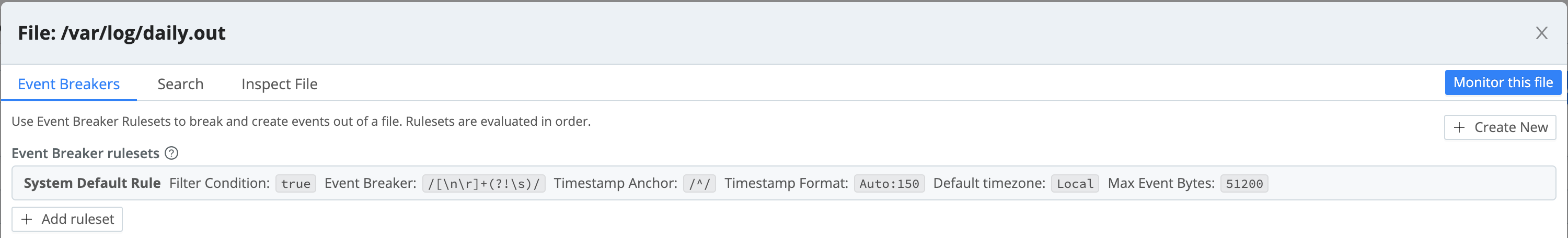Close the file dialog with the X

[1541, 33]
